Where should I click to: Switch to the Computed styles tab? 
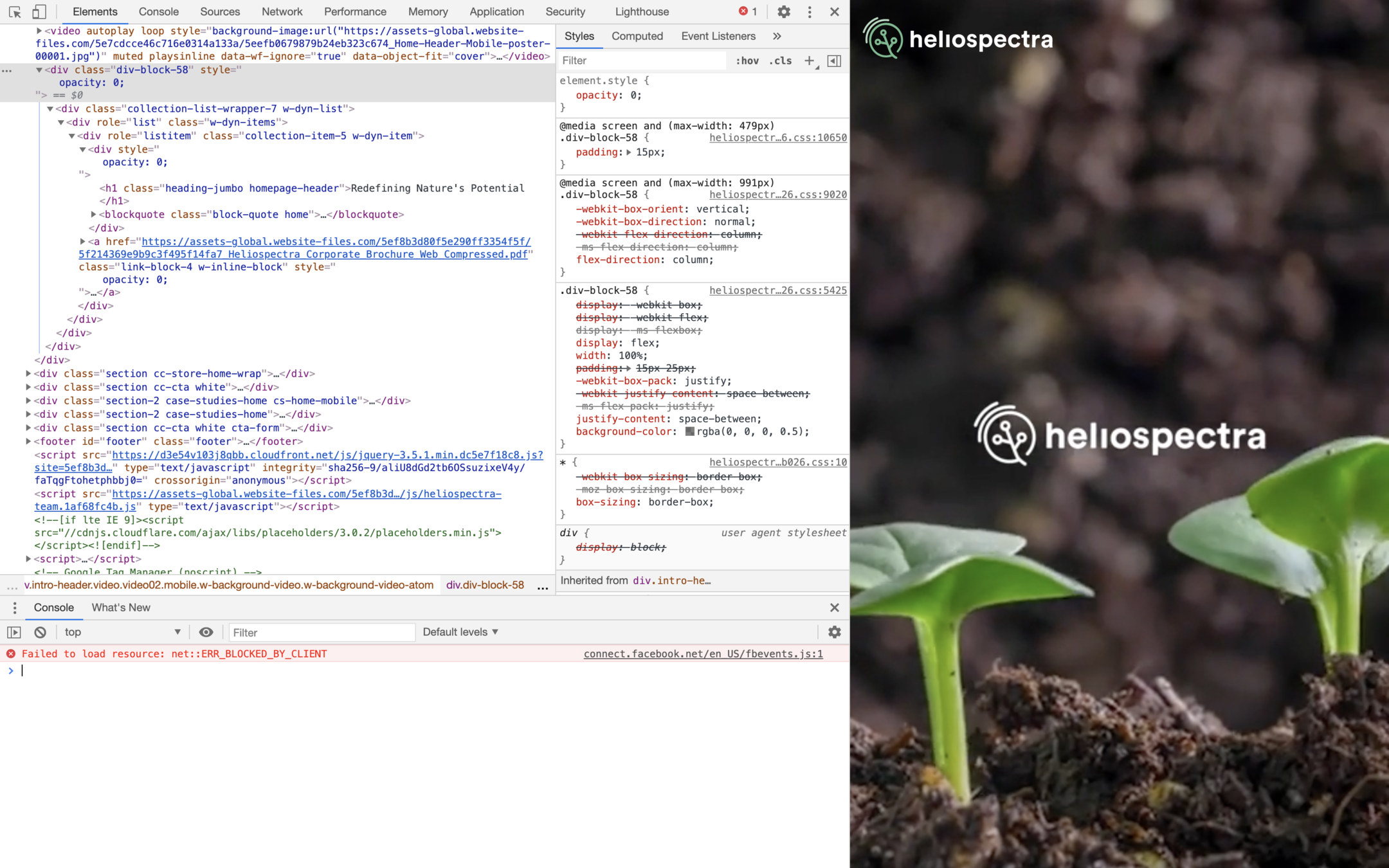[x=637, y=36]
